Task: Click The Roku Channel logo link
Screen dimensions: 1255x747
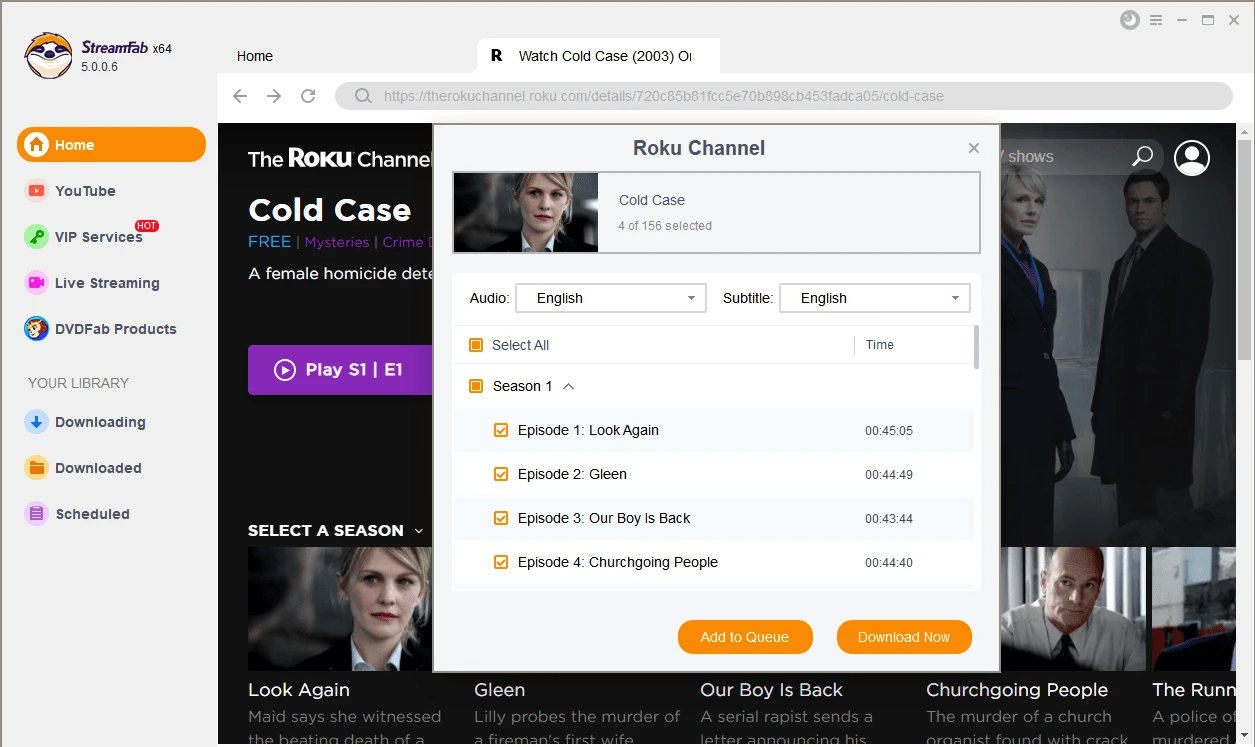Action: pyautogui.click(x=340, y=158)
